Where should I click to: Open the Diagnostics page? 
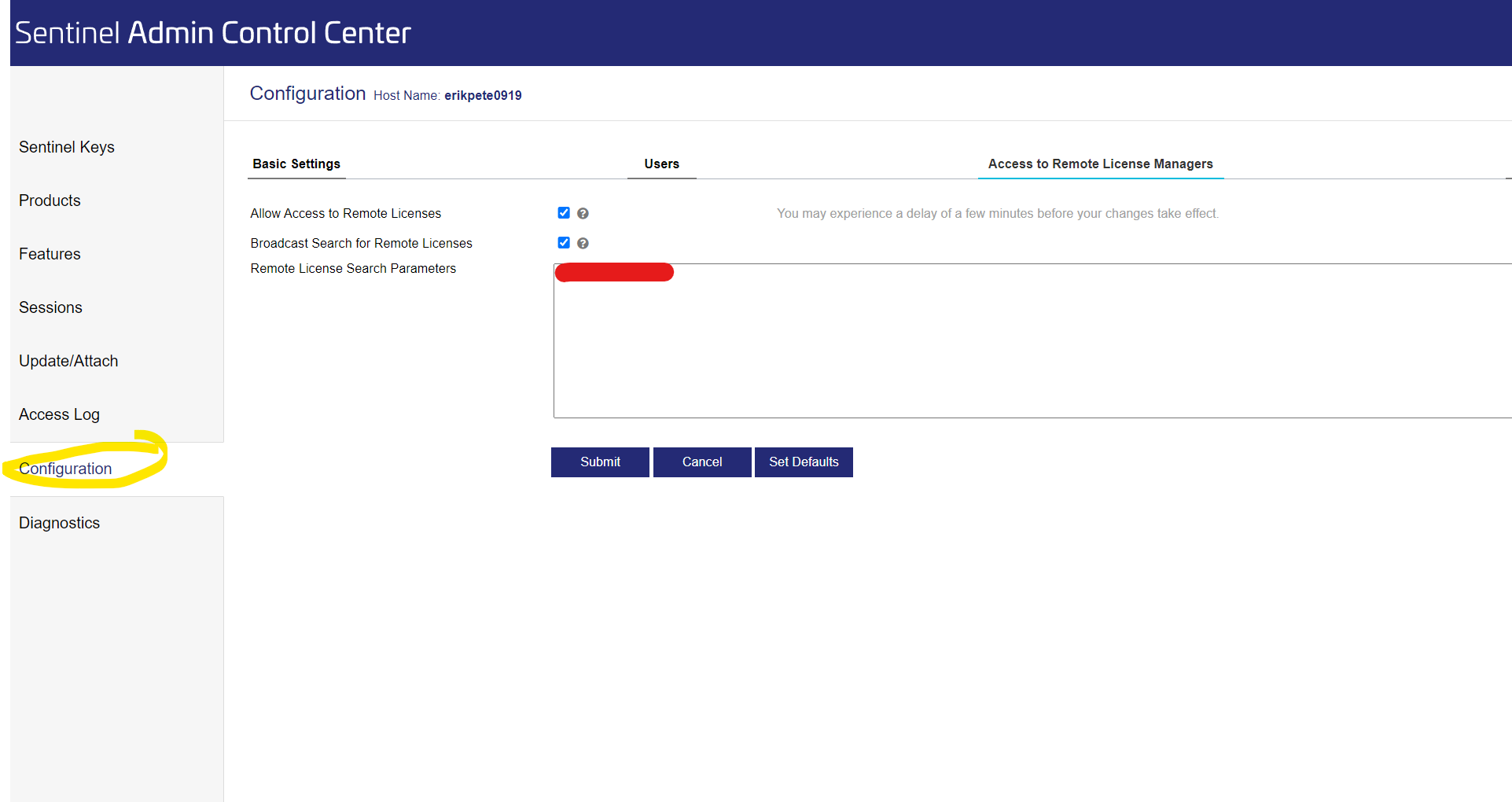(59, 523)
